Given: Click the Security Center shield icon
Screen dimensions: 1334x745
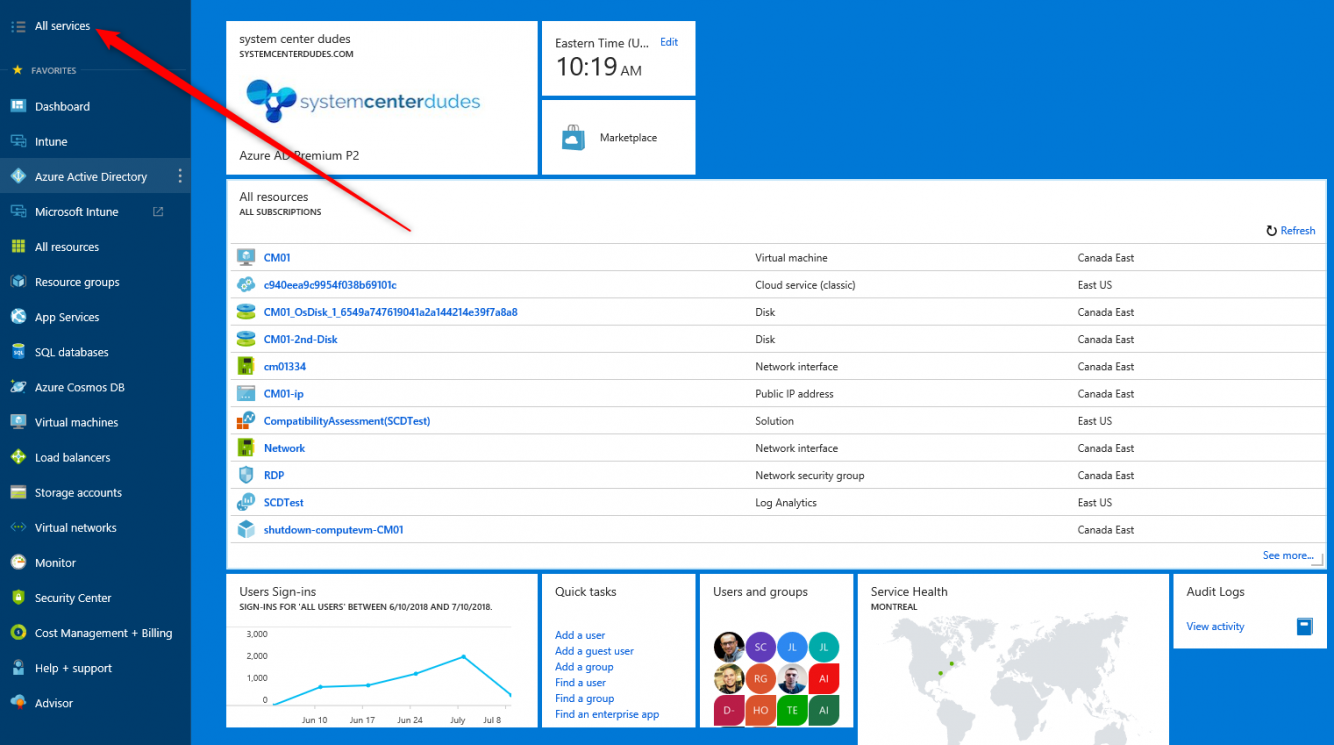Looking at the screenshot, I should (18, 598).
